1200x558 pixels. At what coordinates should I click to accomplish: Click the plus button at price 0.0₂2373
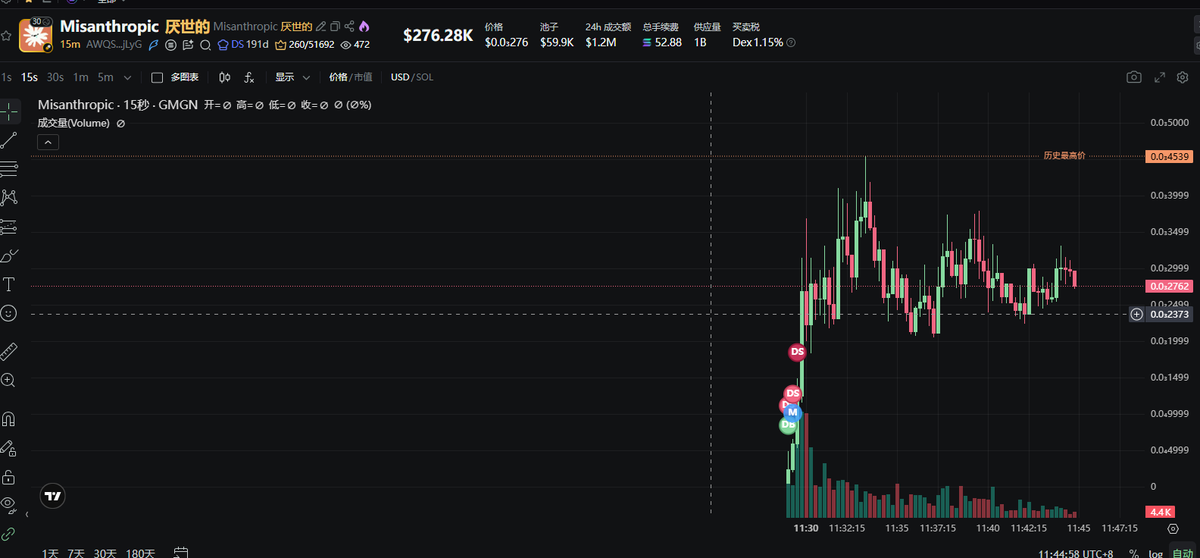coord(1136,314)
